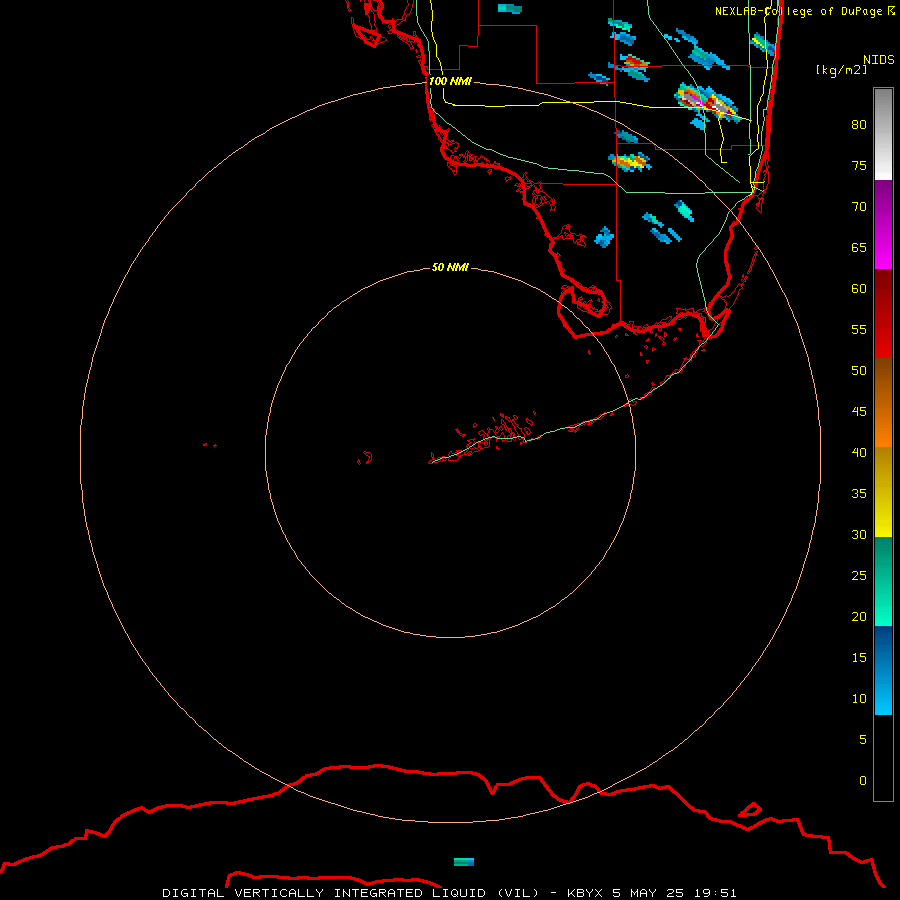Click the legend value 5
Image resolution: width=900 pixels, height=900 pixels.
coord(863,740)
